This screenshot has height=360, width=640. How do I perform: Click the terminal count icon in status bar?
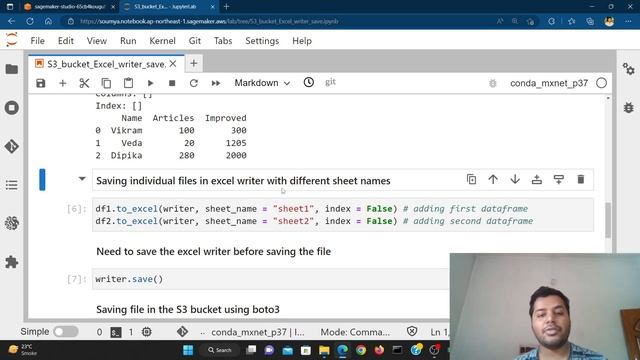(x=116, y=332)
